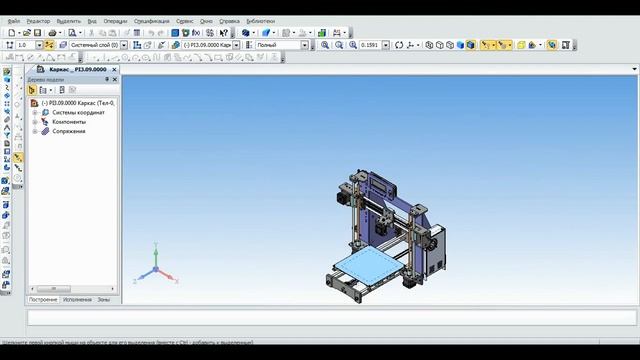This screenshot has height=360, width=640.
Task: Switch to the Исполнения tab
Action: (x=77, y=300)
